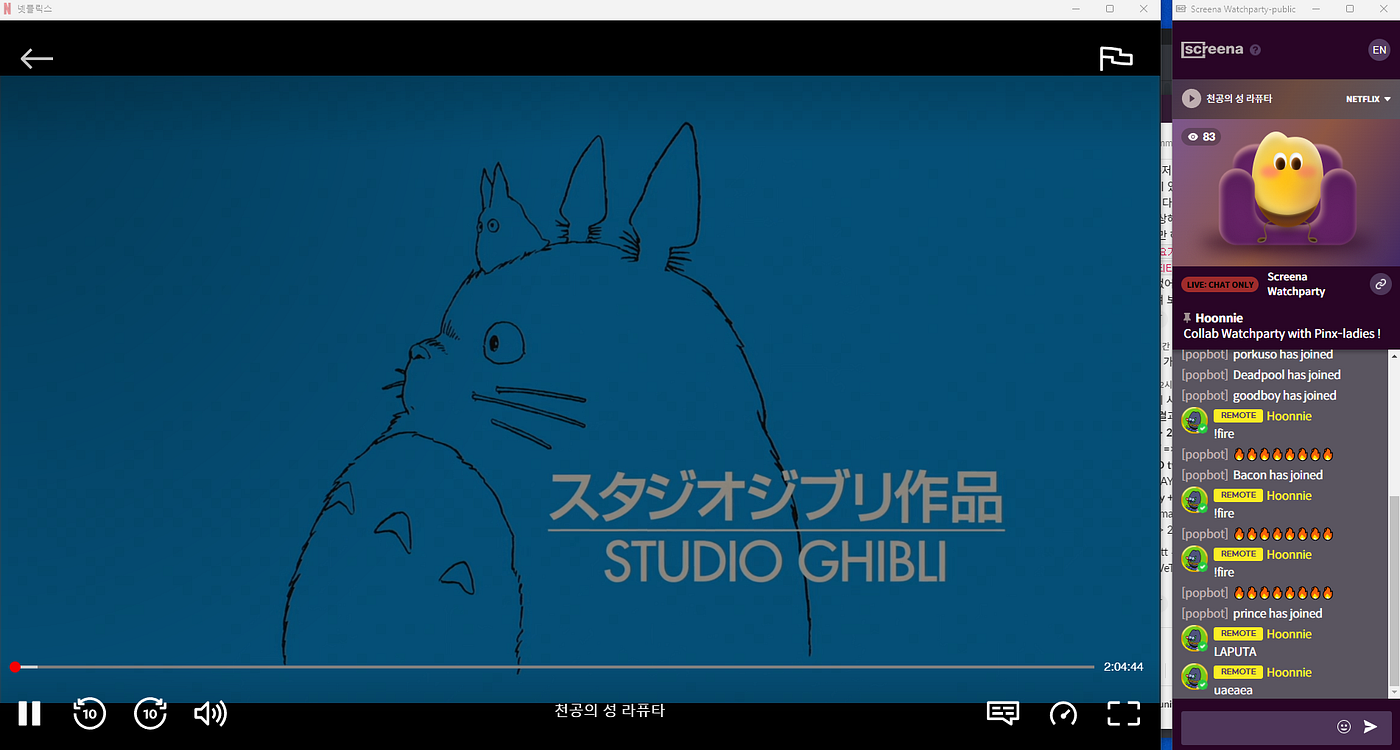The width and height of the screenshot is (1400, 750).
Task: Click the chat scrollbar thumb
Action: click(1396, 591)
